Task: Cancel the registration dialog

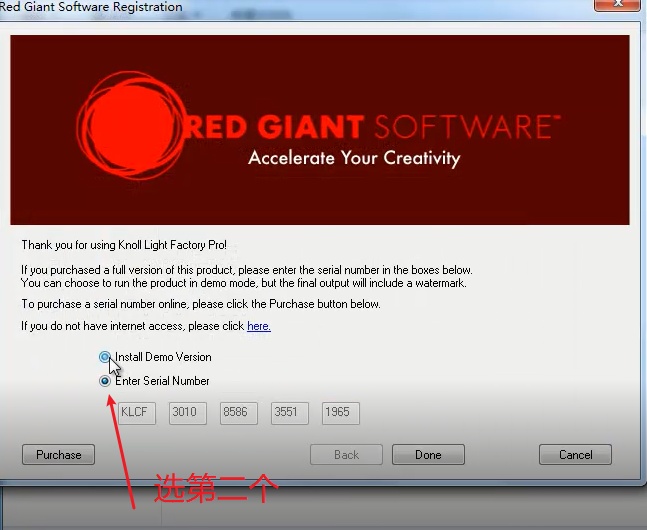Action: (575, 454)
